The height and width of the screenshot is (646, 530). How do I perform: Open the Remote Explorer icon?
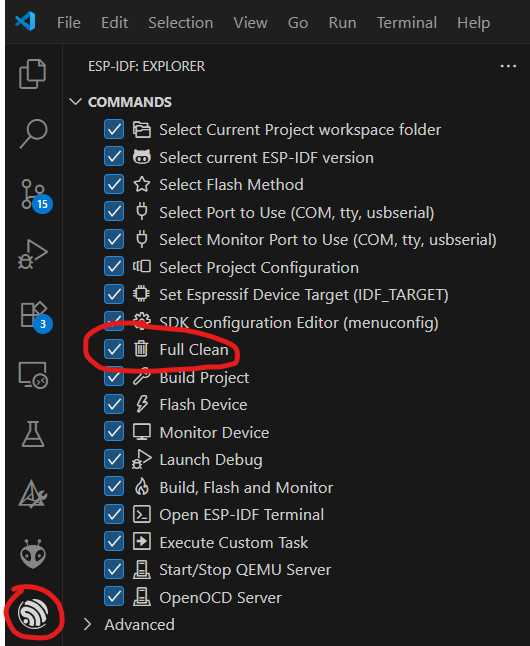point(33,375)
